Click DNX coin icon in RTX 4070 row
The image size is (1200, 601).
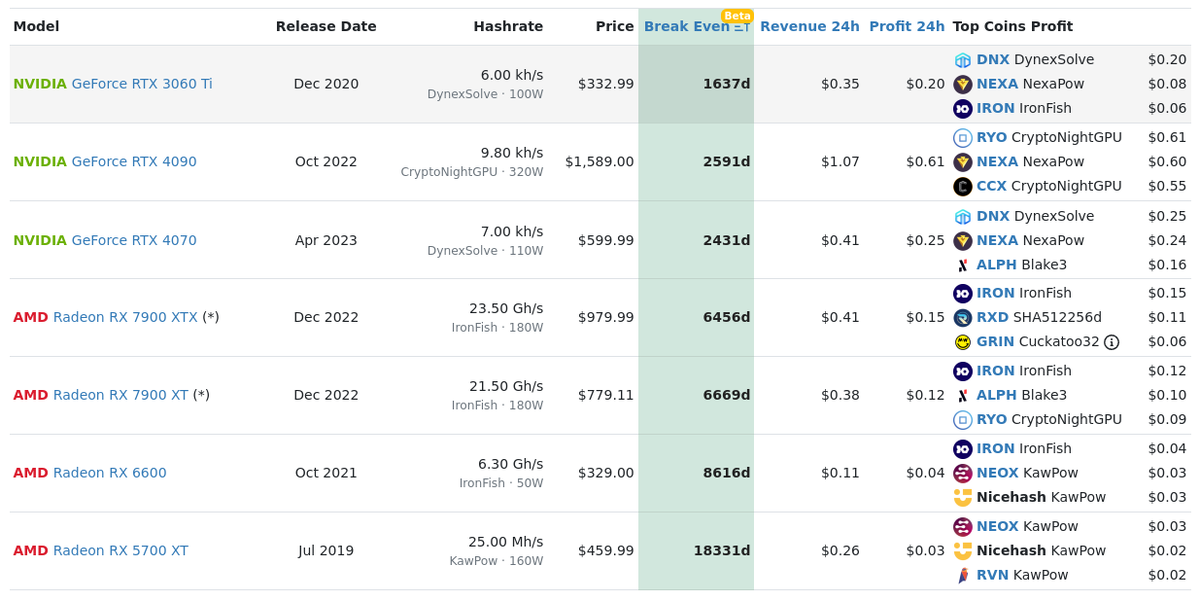[963, 216]
